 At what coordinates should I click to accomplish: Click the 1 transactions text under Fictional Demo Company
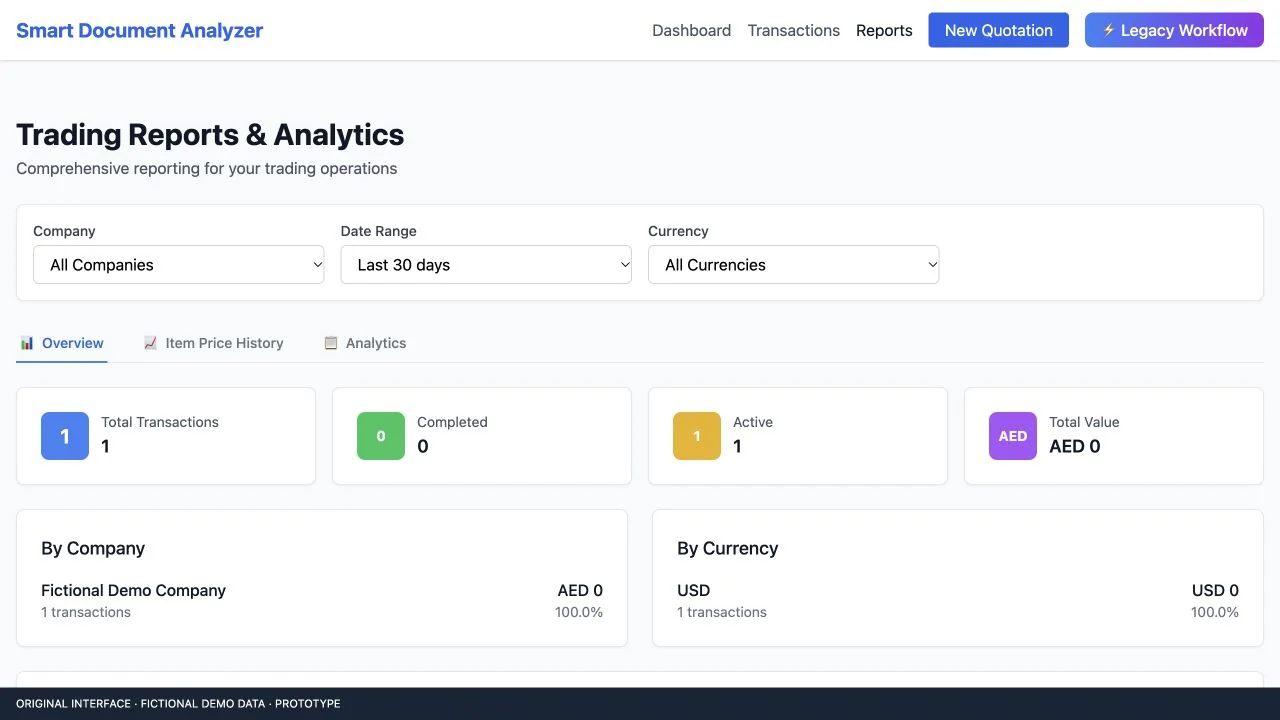point(86,612)
